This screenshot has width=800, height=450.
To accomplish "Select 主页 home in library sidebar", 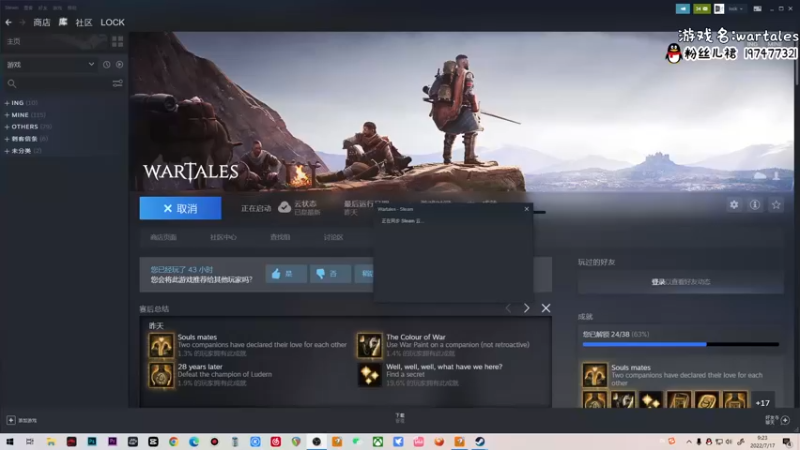I will click(x=14, y=41).
